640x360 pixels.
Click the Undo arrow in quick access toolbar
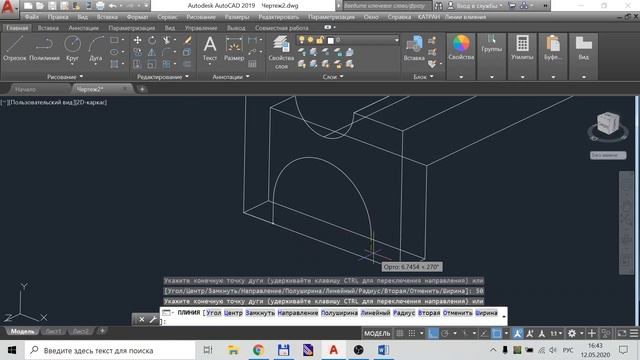click(112, 6)
